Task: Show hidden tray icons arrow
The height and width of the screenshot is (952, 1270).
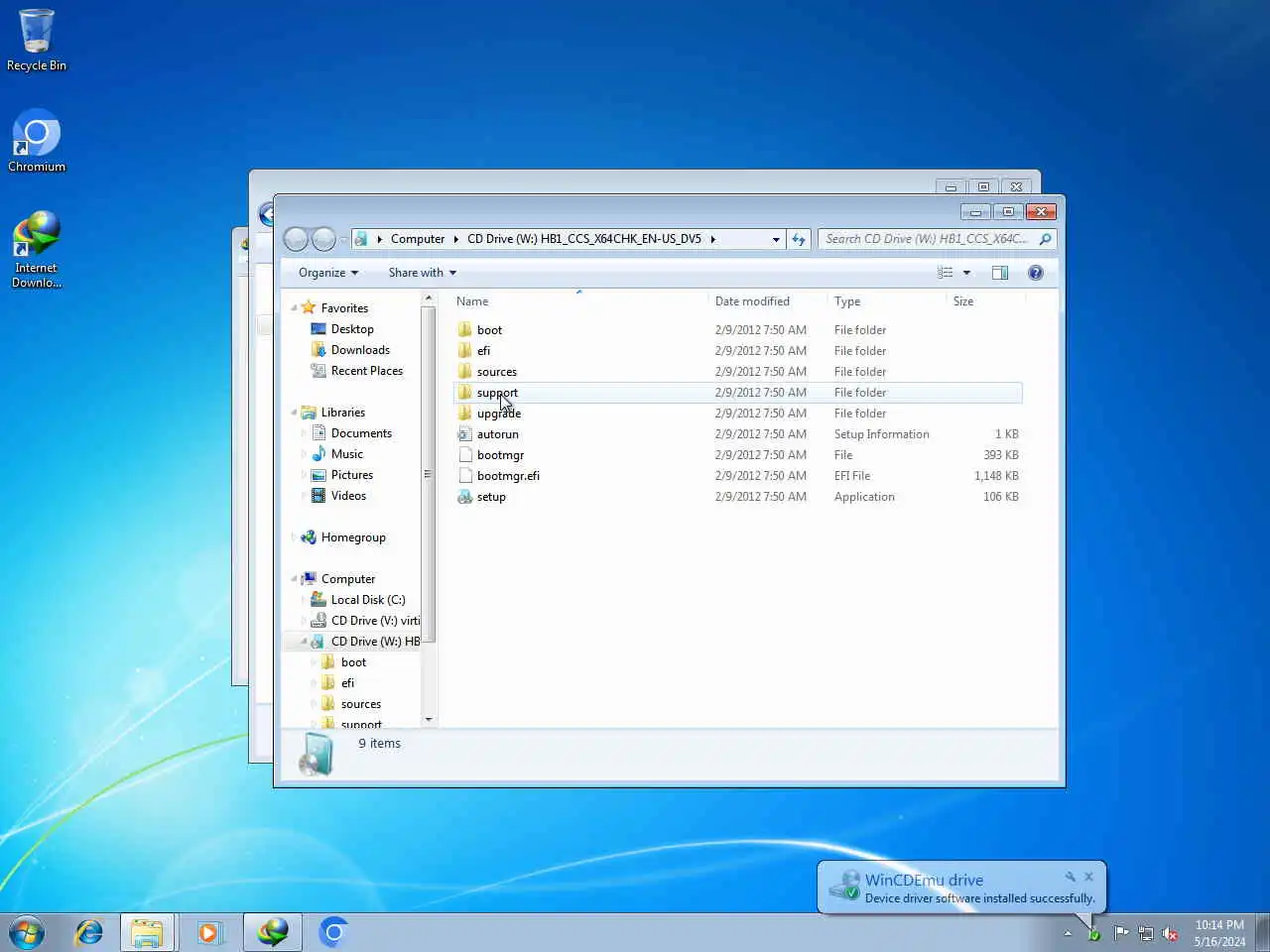Action: 1068,933
